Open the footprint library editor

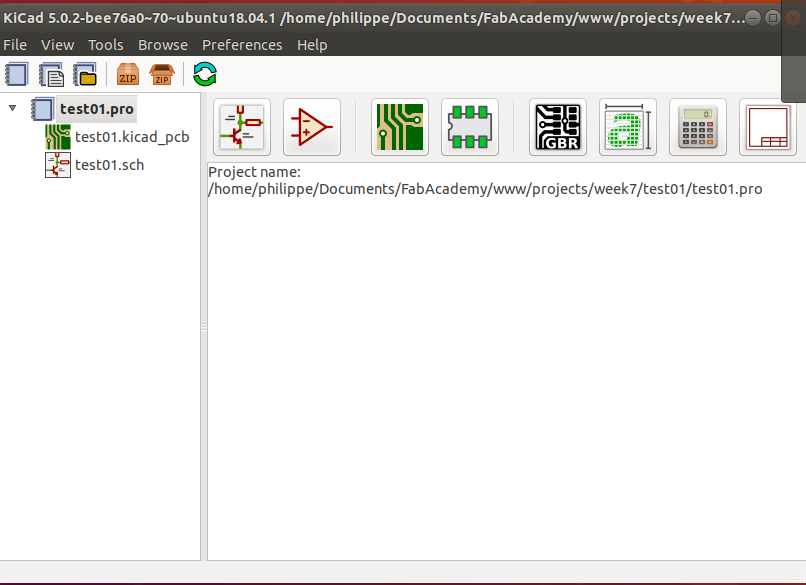coord(469,127)
